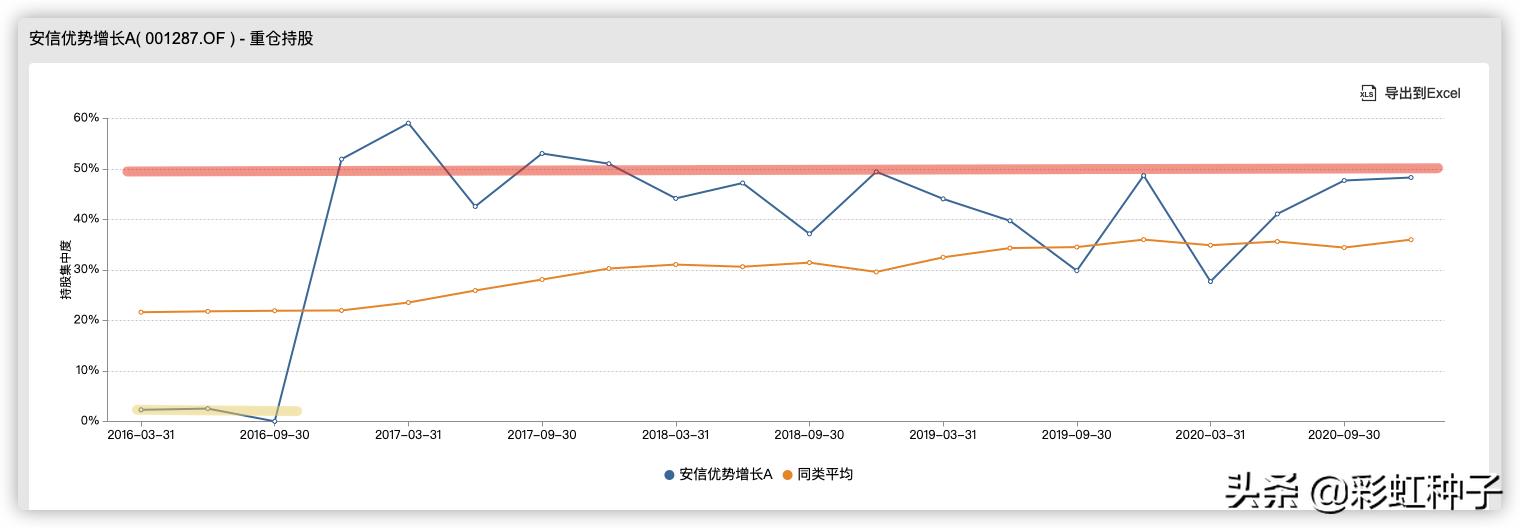Click the 导出到Excel text link

pos(1422,93)
